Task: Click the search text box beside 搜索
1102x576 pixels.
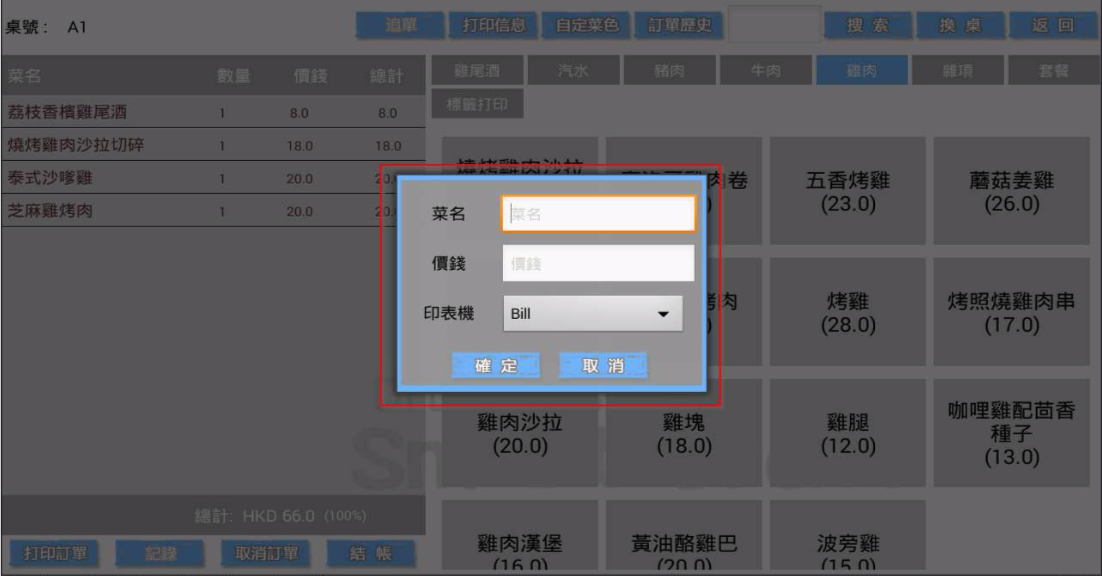Action: 774,25
